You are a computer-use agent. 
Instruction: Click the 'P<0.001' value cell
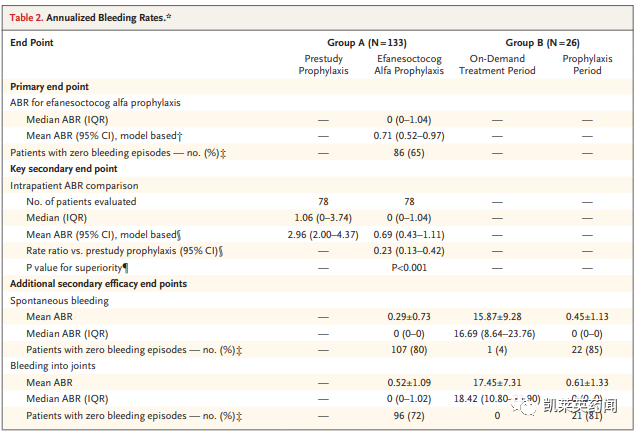[x=408, y=268]
